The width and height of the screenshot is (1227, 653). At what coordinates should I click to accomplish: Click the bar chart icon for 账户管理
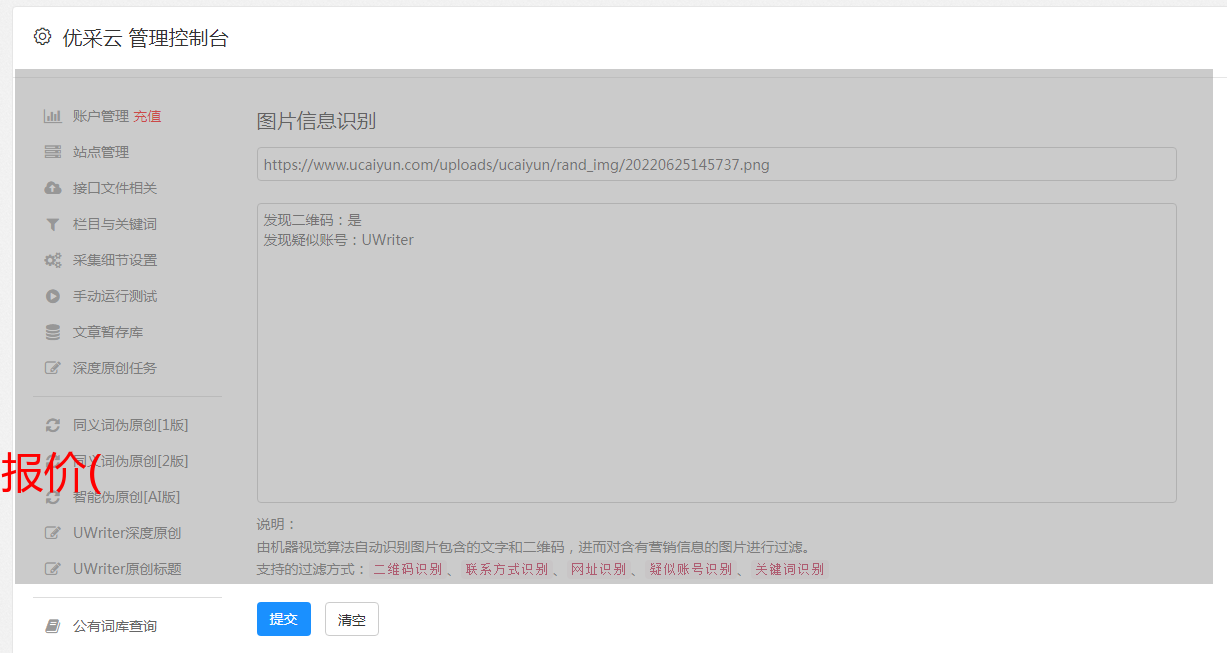pyautogui.click(x=53, y=116)
